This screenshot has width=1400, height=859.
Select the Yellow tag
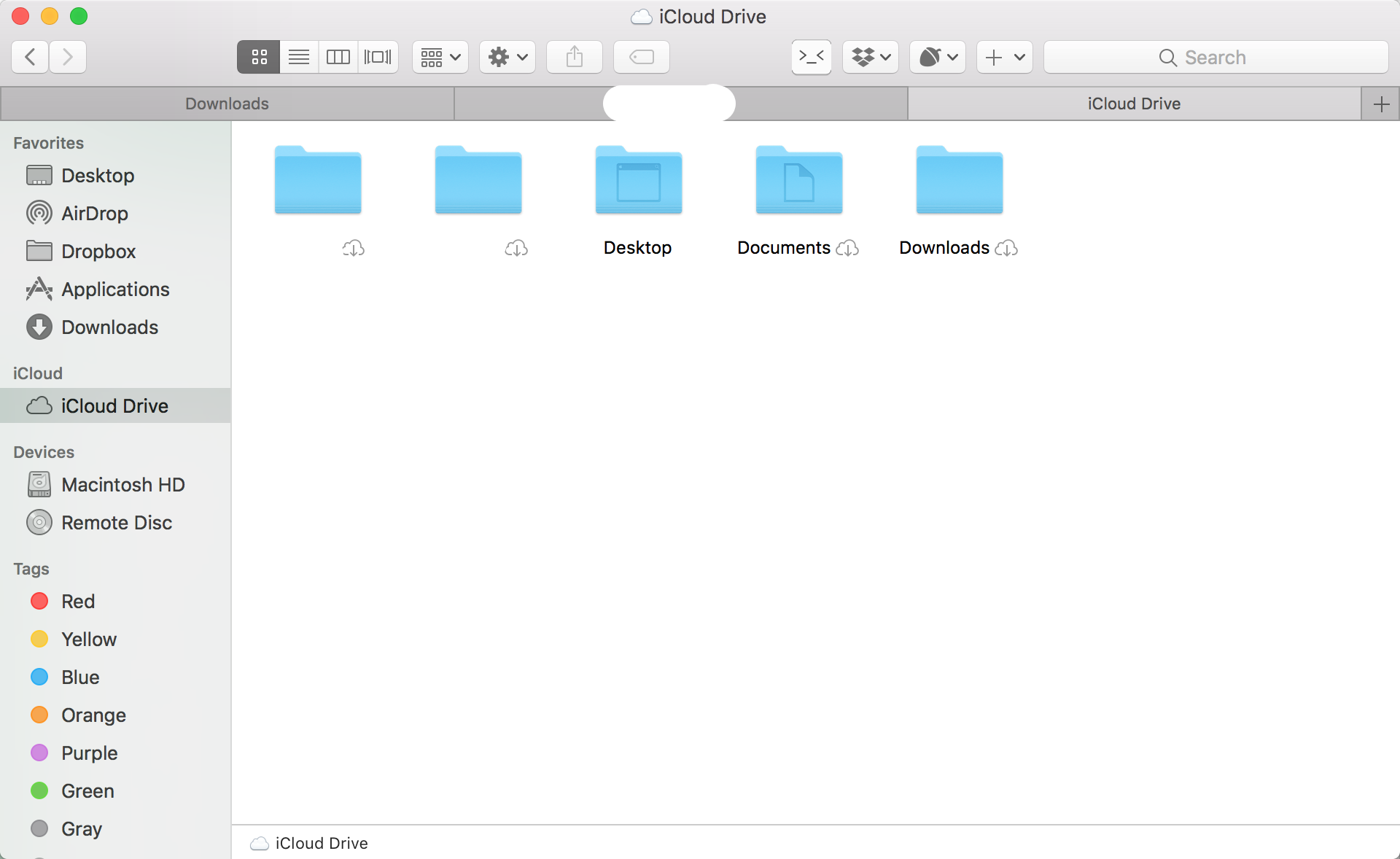(115, 640)
